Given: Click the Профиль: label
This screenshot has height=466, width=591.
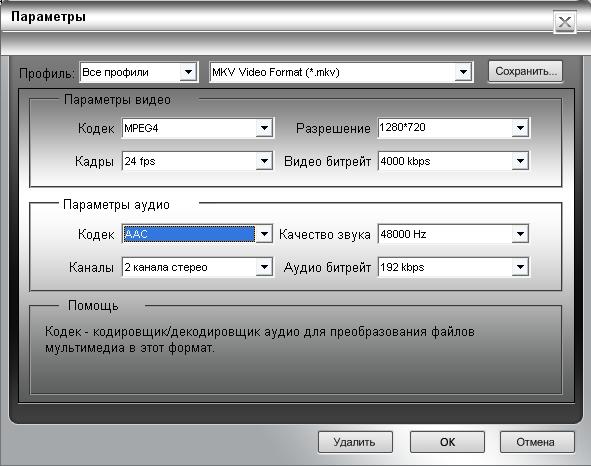Looking at the screenshot, I should pos(47,73).
